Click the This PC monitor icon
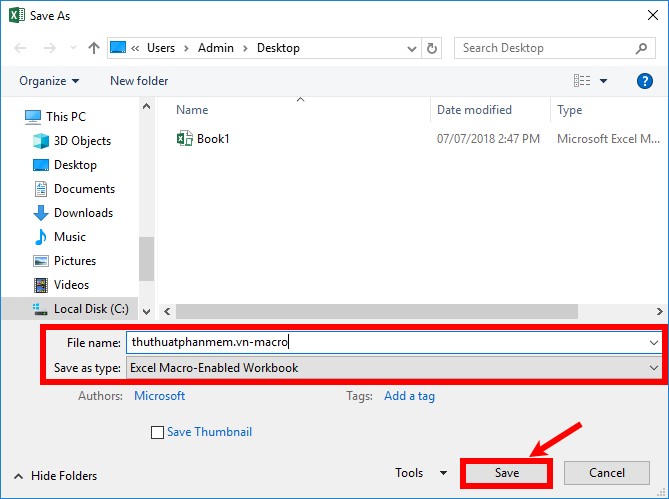The height and width of the screenshot is (499, 669). point(32,117)
